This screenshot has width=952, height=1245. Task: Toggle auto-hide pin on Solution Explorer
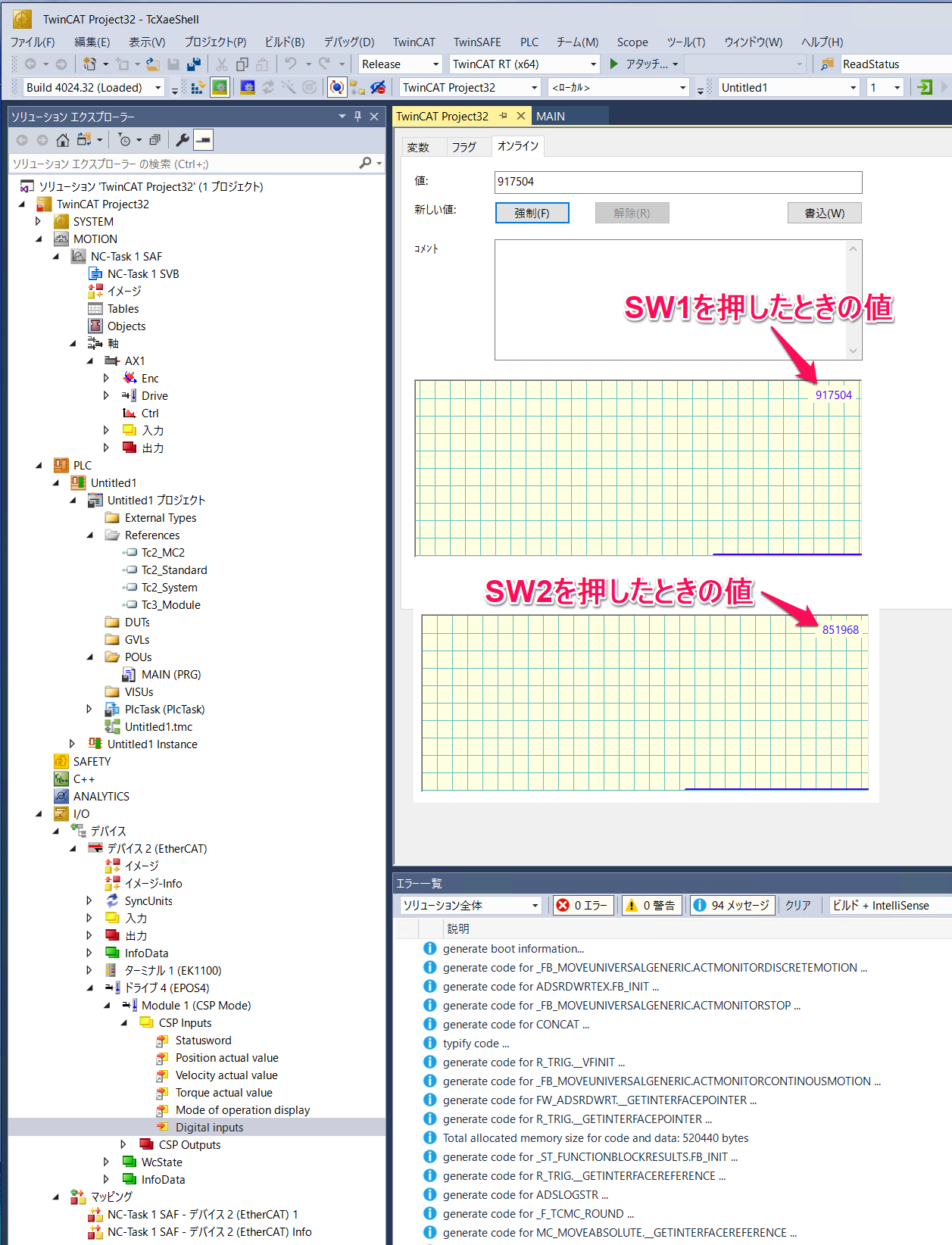pyautogui.click(x=357, y=117)
